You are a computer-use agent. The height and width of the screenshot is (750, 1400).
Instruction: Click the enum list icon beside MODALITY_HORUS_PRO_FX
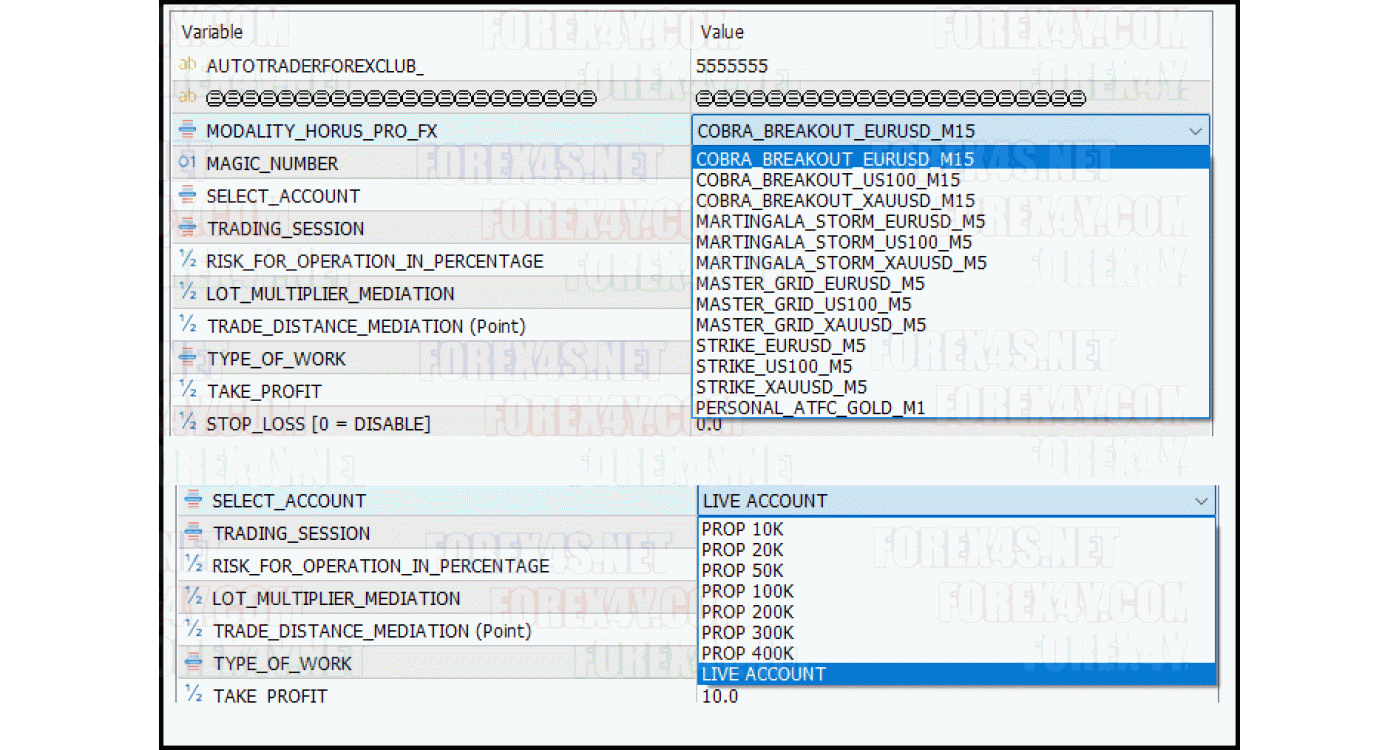coord(187,130)
